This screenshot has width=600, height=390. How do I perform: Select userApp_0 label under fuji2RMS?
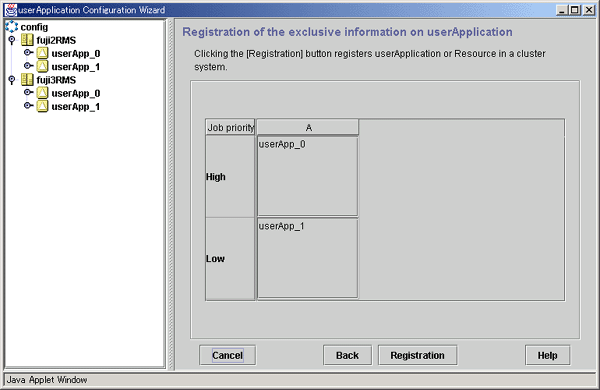tap(76, 54)
